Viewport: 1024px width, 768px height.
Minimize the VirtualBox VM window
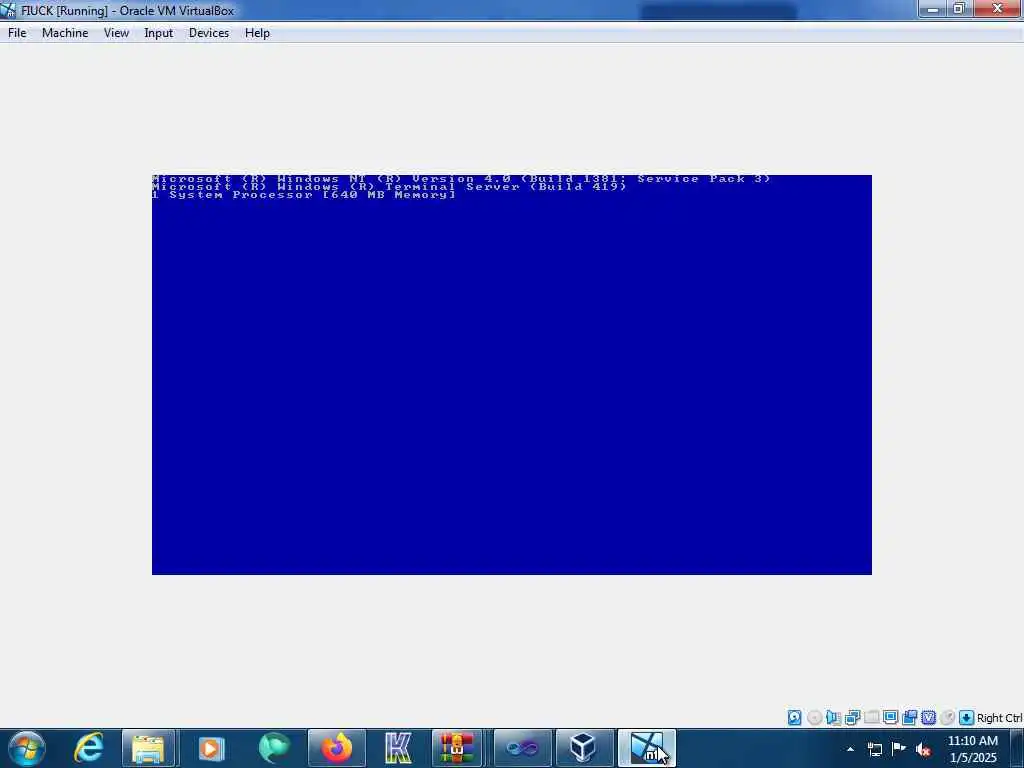tap(932, 9)
